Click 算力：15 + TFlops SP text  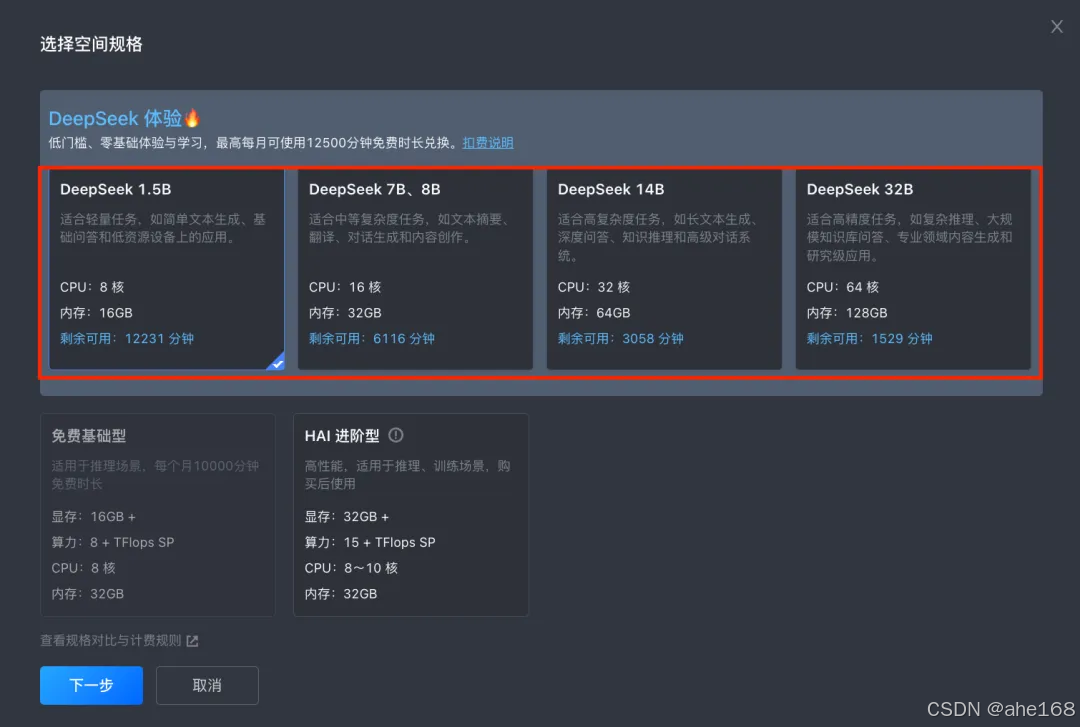coord(370,542)
